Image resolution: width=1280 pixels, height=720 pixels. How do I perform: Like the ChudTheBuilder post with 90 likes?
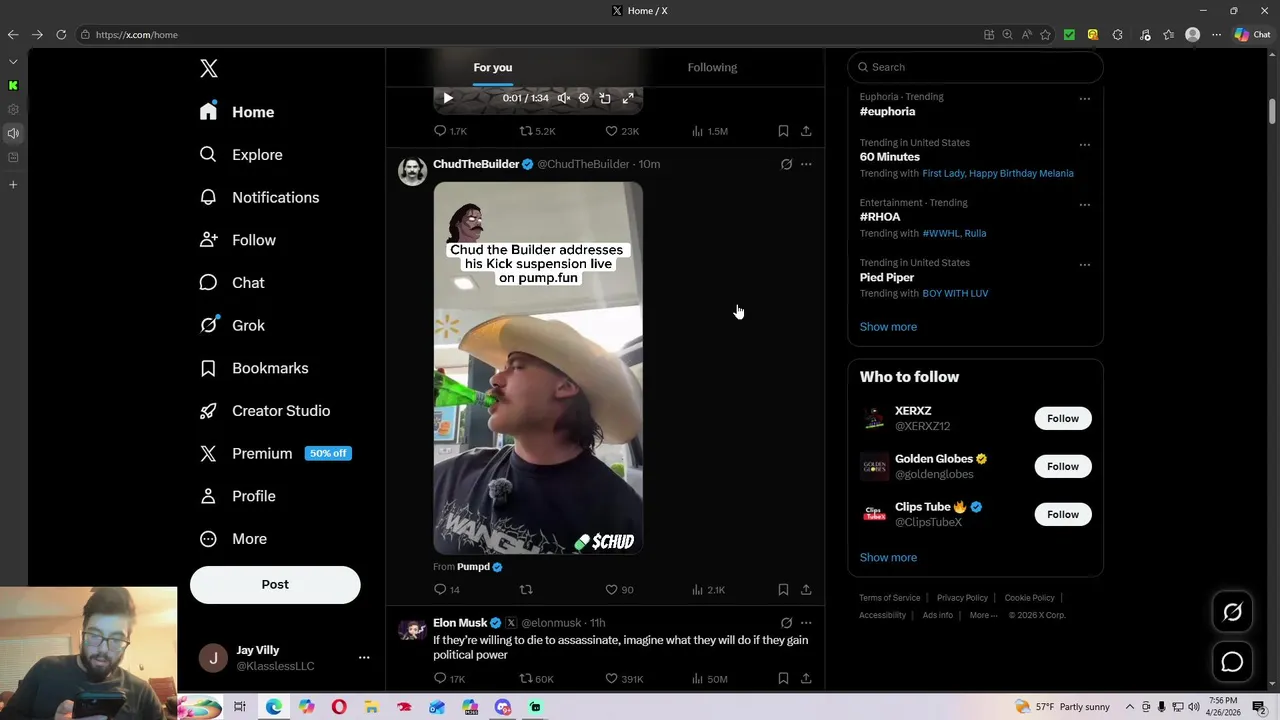[x=619, y=590]
